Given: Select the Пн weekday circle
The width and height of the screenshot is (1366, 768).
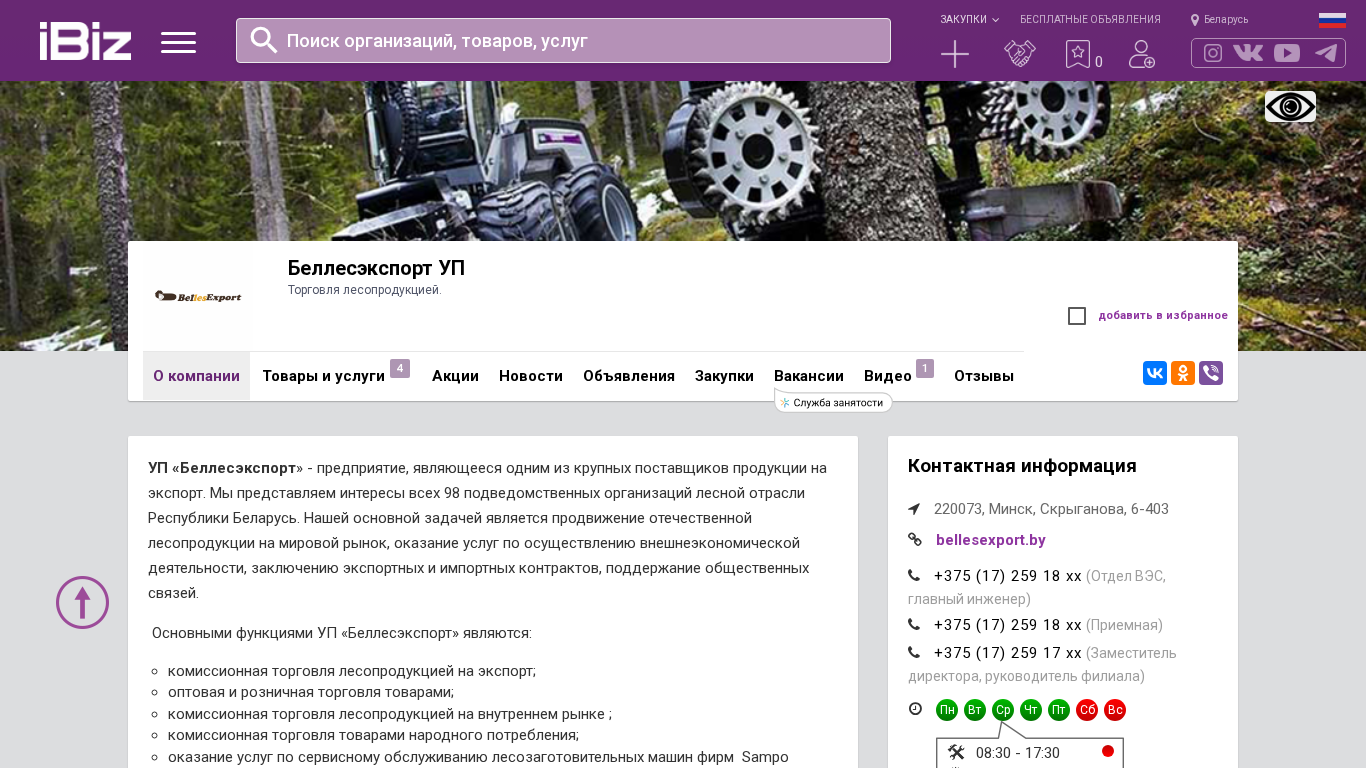Looking at the screenshot, I should point(947,710).
